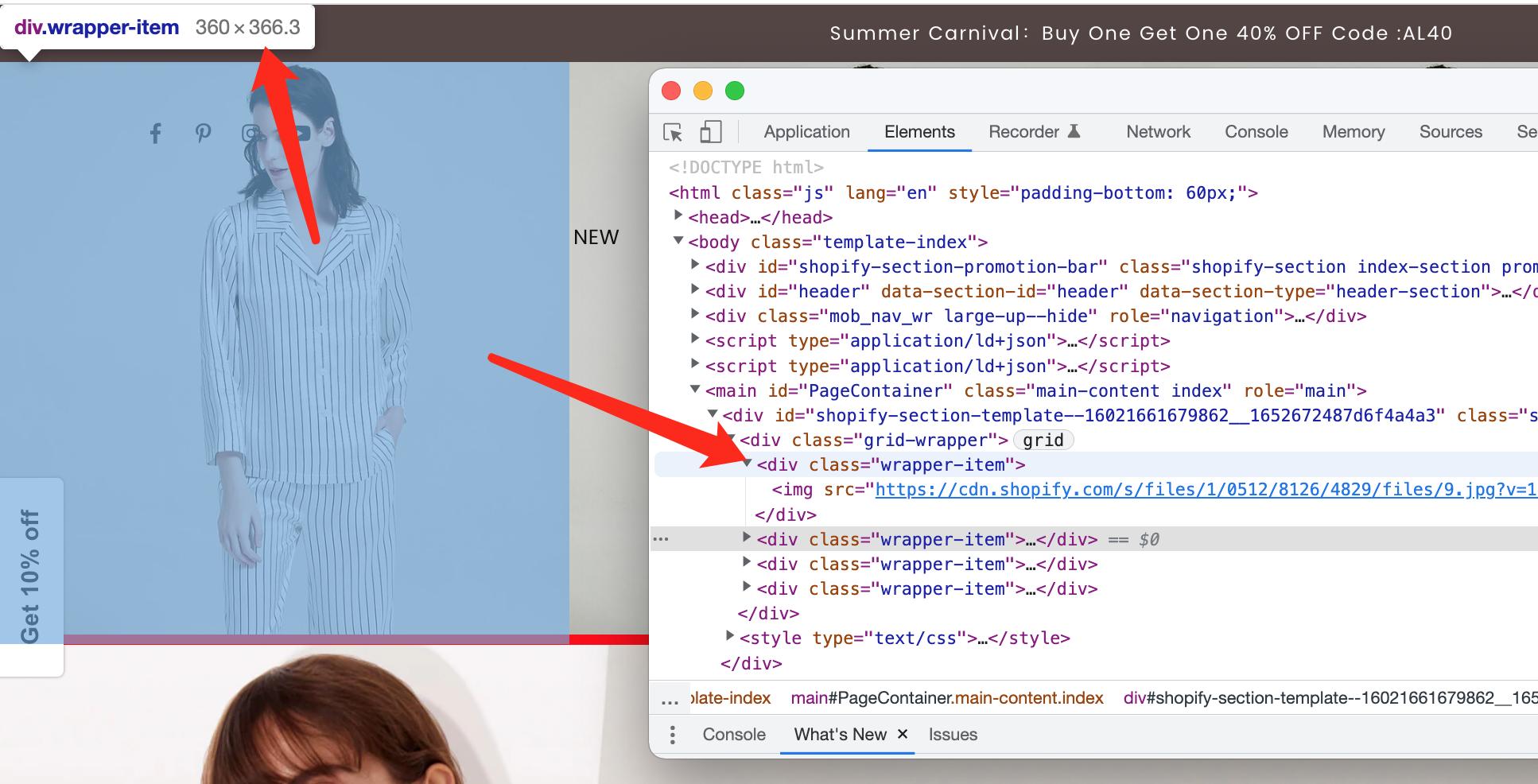Switch to the Memory panel tab
This screenshot has height=784, width=1538.
(x=1354, y=132)
